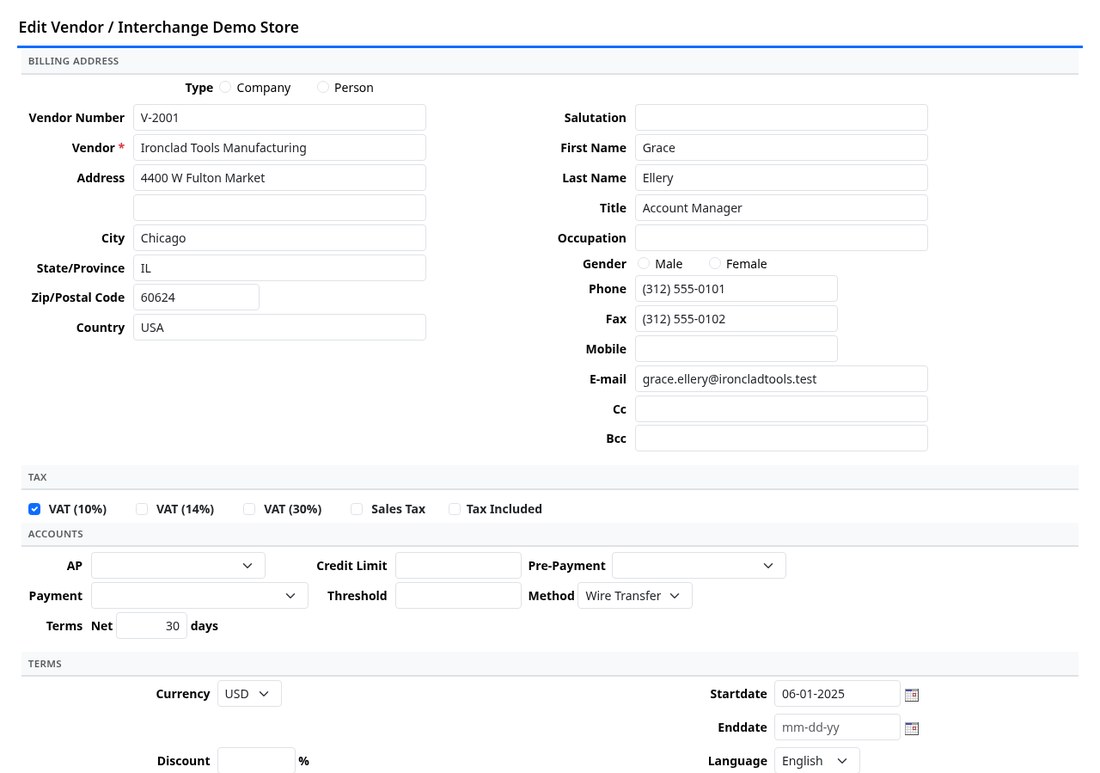Click the E-mail field
Screen dimensions: 1100x773
[781, 379]
